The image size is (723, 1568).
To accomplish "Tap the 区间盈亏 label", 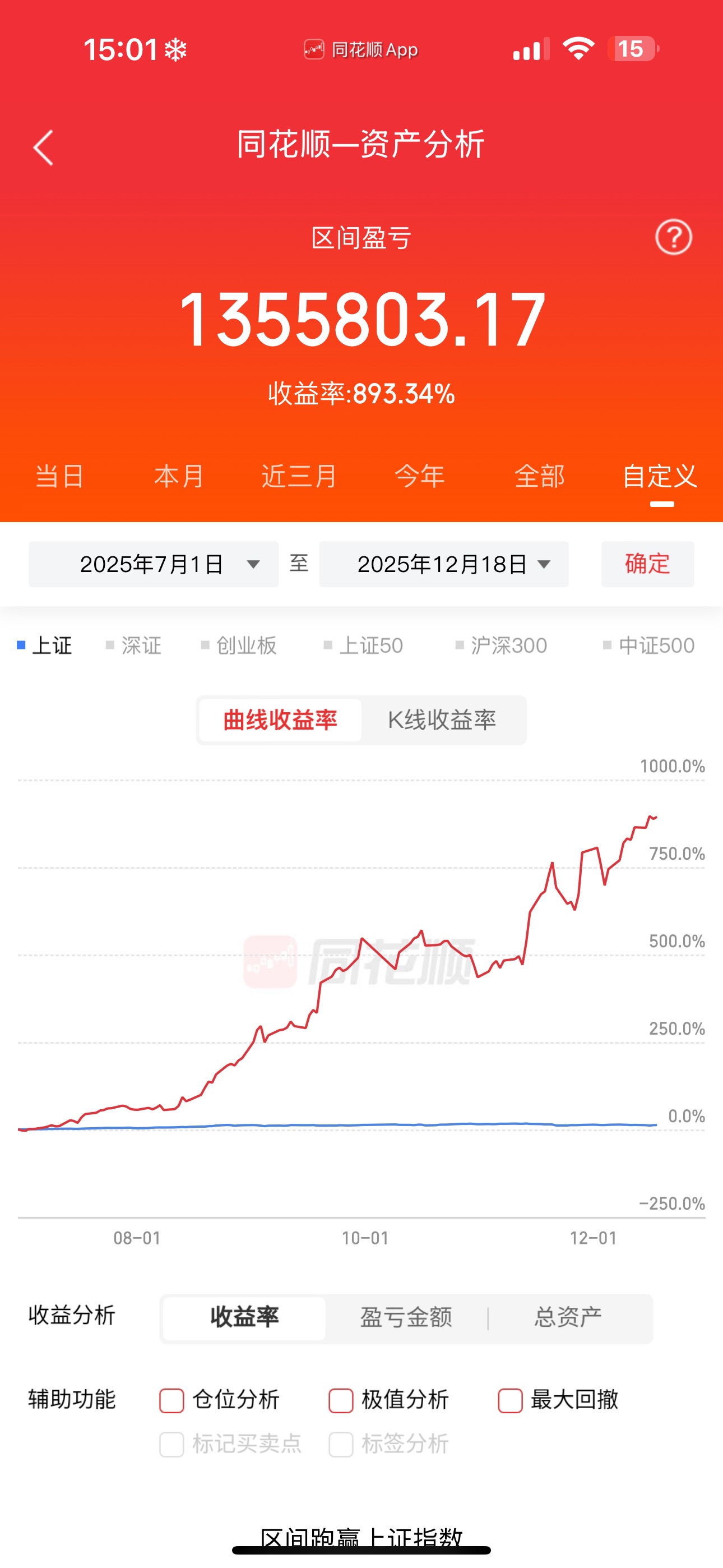I will [361, 238].
